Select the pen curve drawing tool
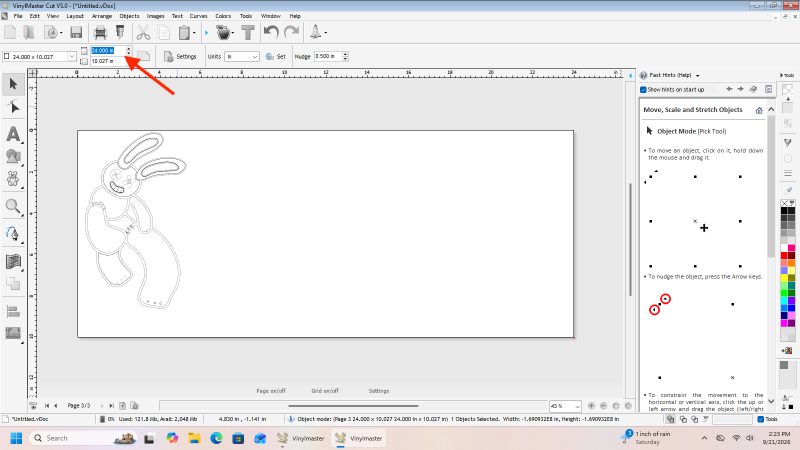Image resolution: width=800 pixels, height=450 pixels. click(13, 234)
